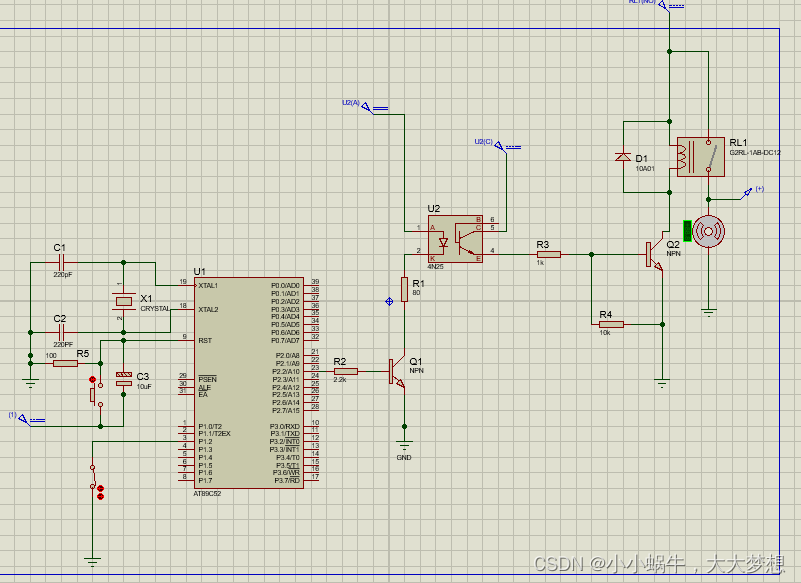This screenshot has height=583, width=801.
Task: Click the G2RL-1AB-DC12 relay label
Action: (x=755, y=152)
